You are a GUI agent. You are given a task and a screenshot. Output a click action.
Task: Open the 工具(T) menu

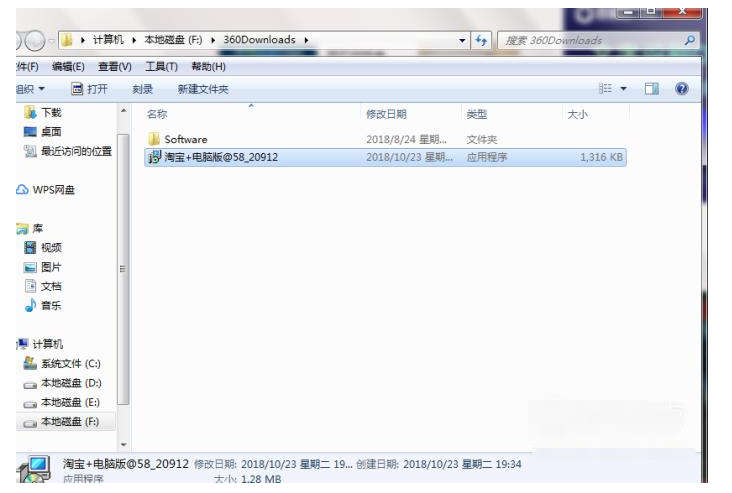pyautogui.click(x=161, y=67)
